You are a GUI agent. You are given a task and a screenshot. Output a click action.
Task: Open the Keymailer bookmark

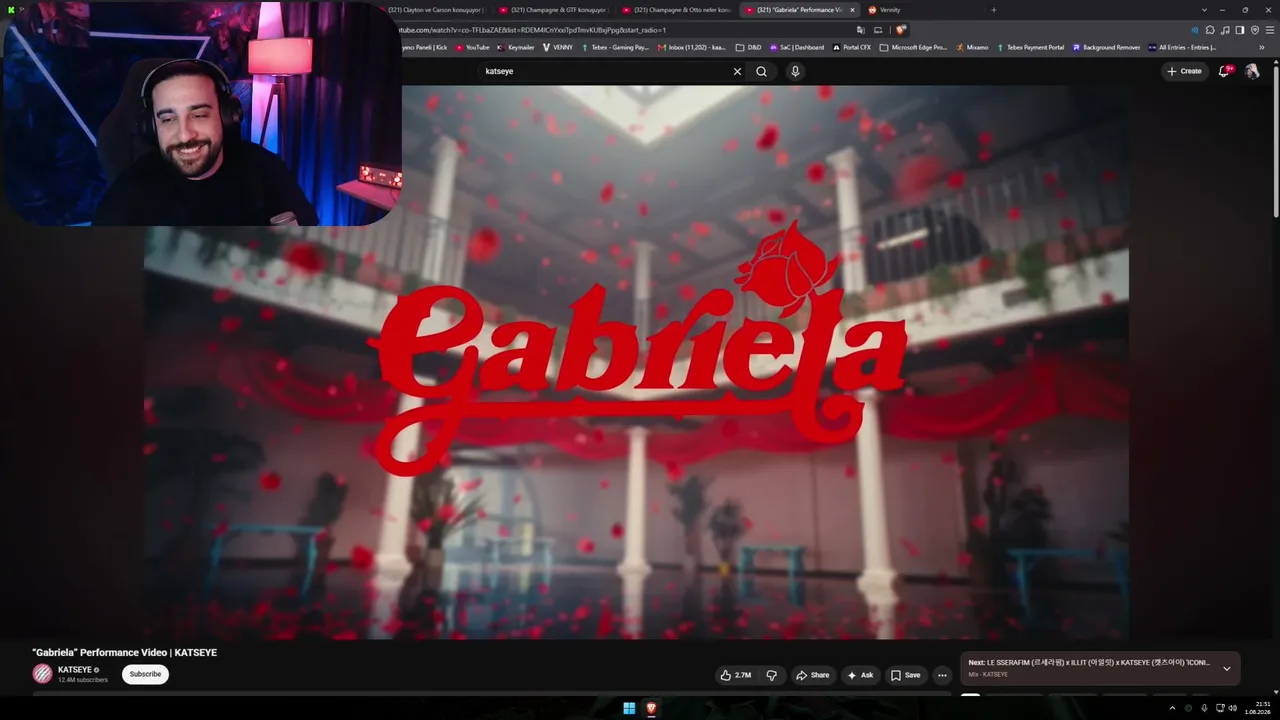tap(516, 47)
